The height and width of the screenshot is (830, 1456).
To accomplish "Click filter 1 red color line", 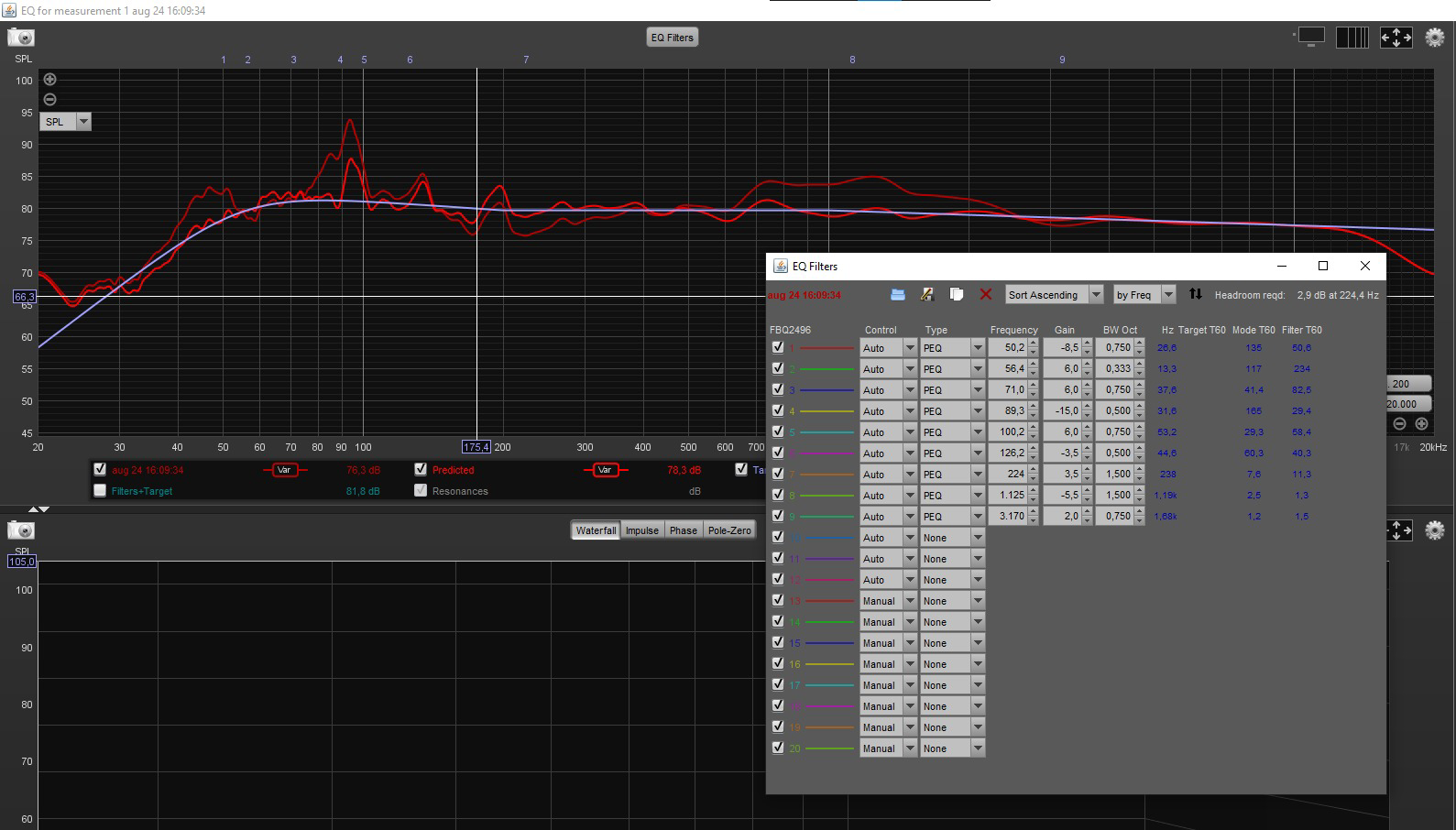I will coord(827,348).
